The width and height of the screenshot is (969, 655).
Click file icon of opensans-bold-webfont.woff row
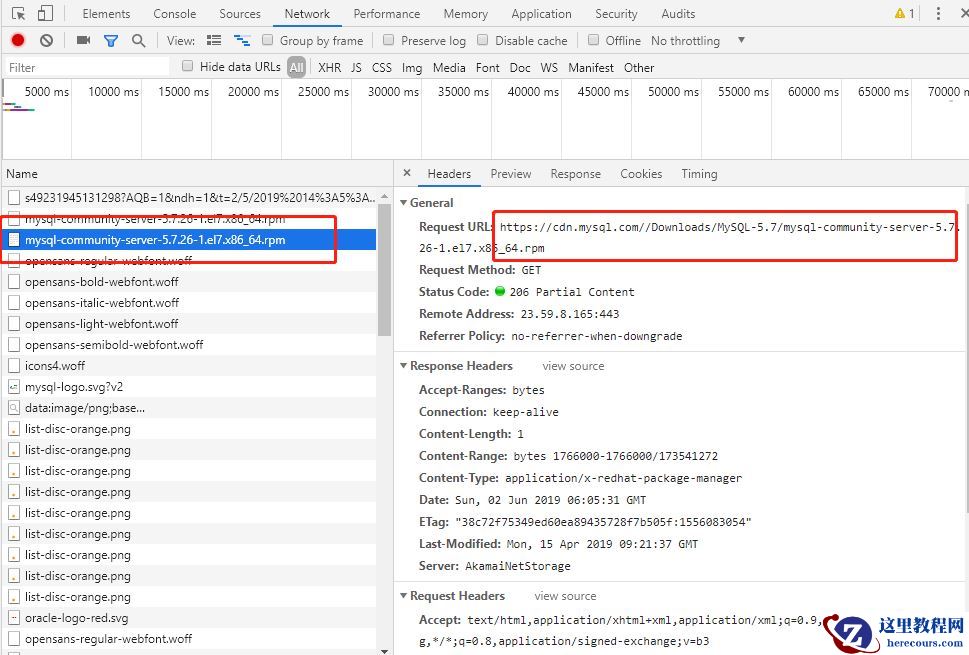[14, 282]
